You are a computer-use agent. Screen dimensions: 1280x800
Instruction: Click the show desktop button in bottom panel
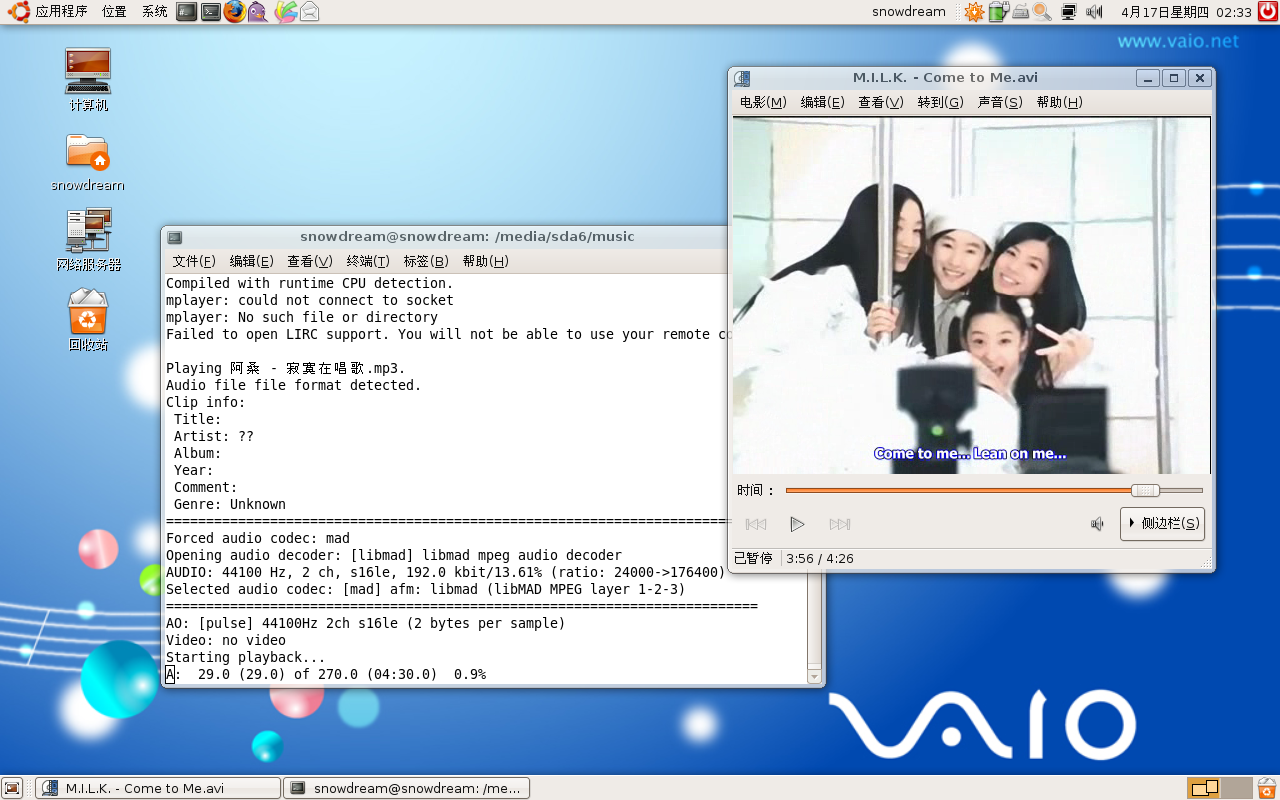[13, 788]
